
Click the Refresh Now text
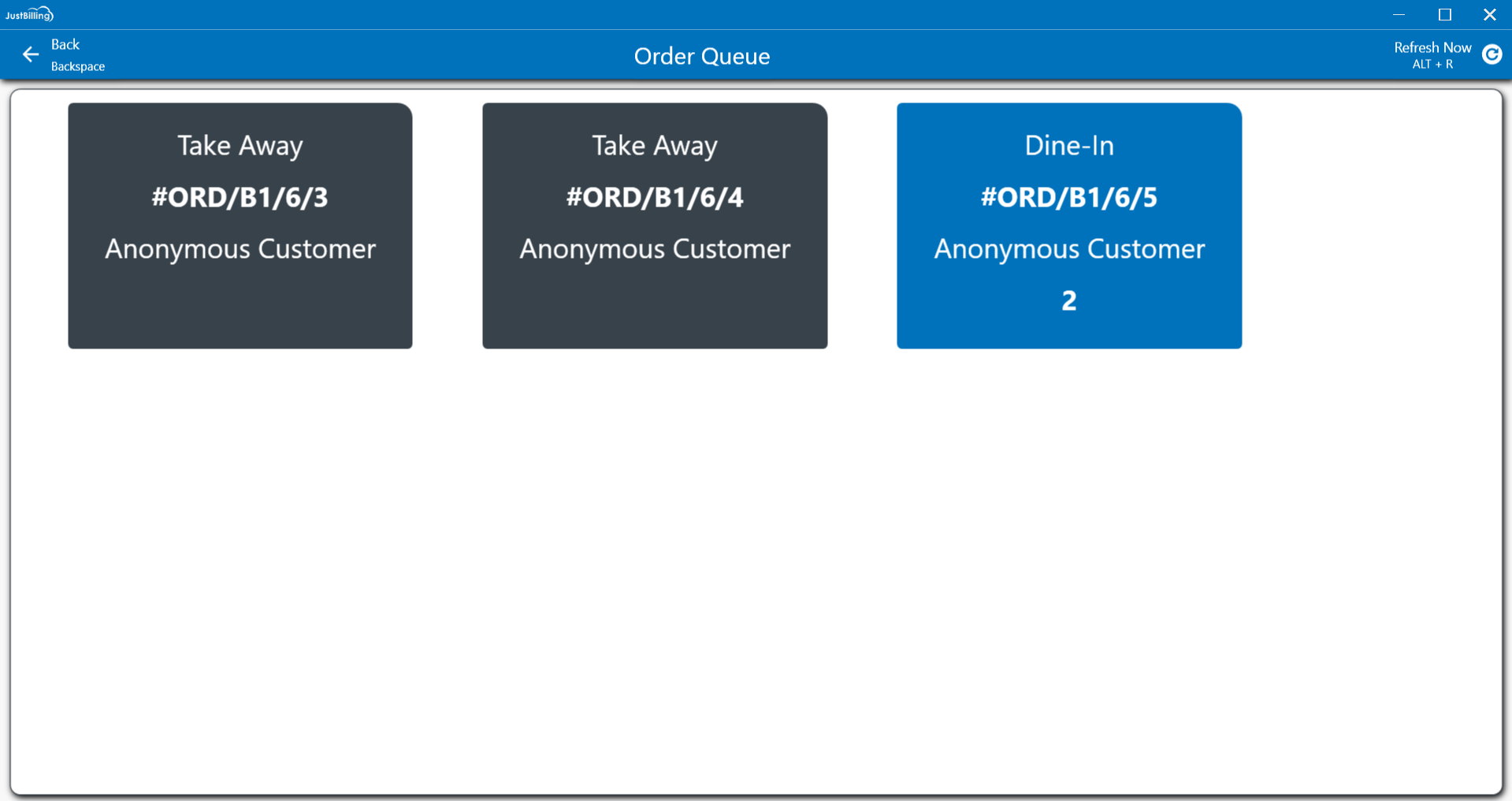[x=1432, y=47]
